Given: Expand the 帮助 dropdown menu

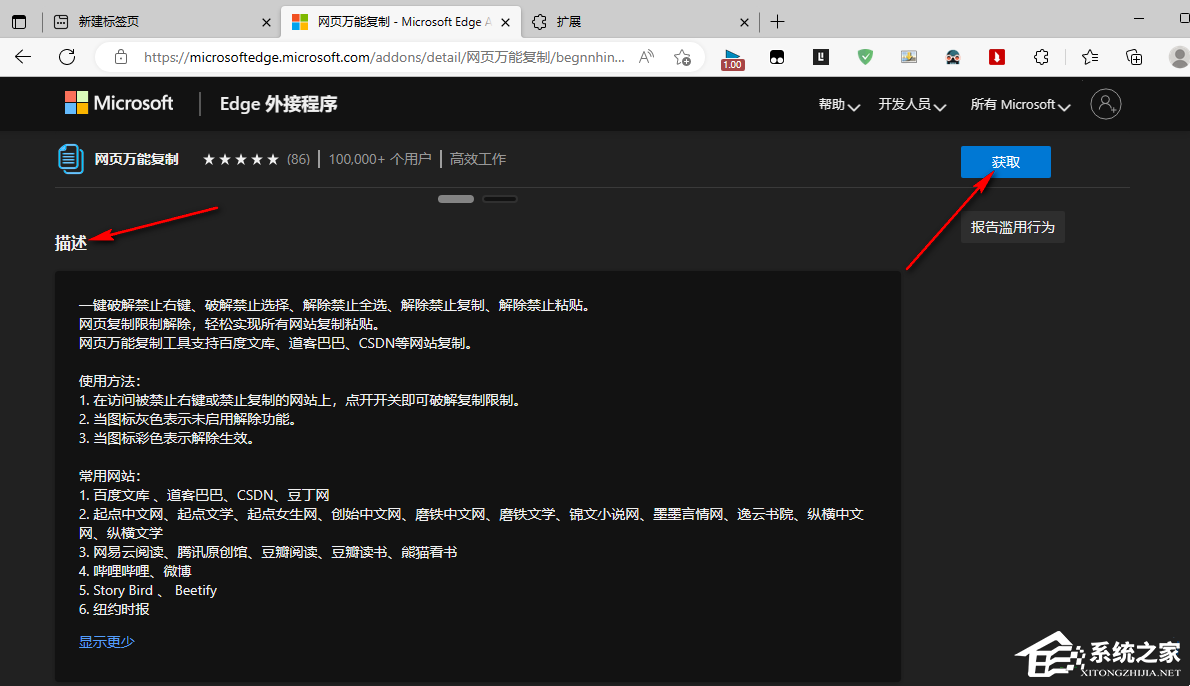Looking at the screenshot, I should (839, 104).
